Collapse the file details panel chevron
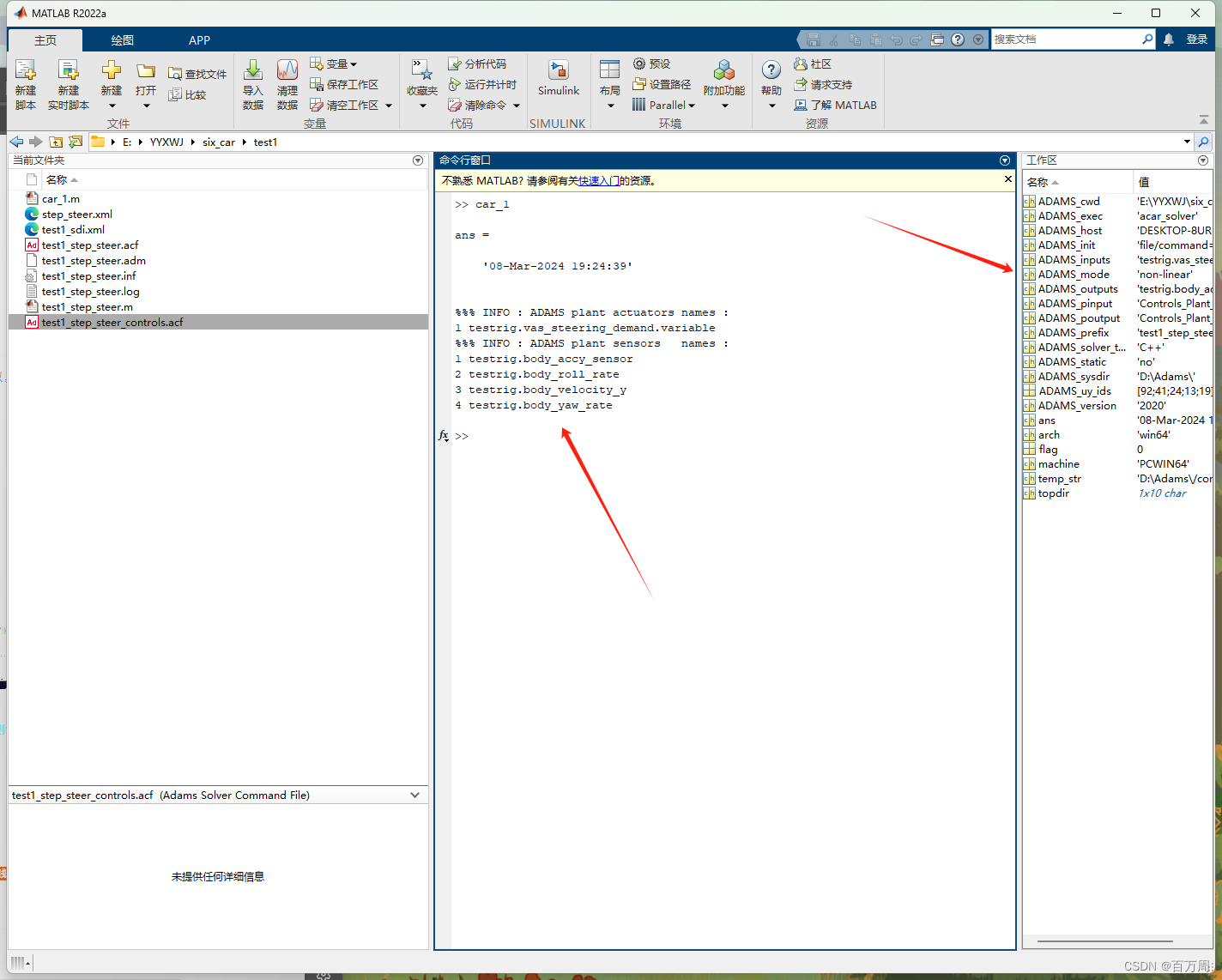The width and height of the screenshot is (1222, 980). [x=415, y=795]
